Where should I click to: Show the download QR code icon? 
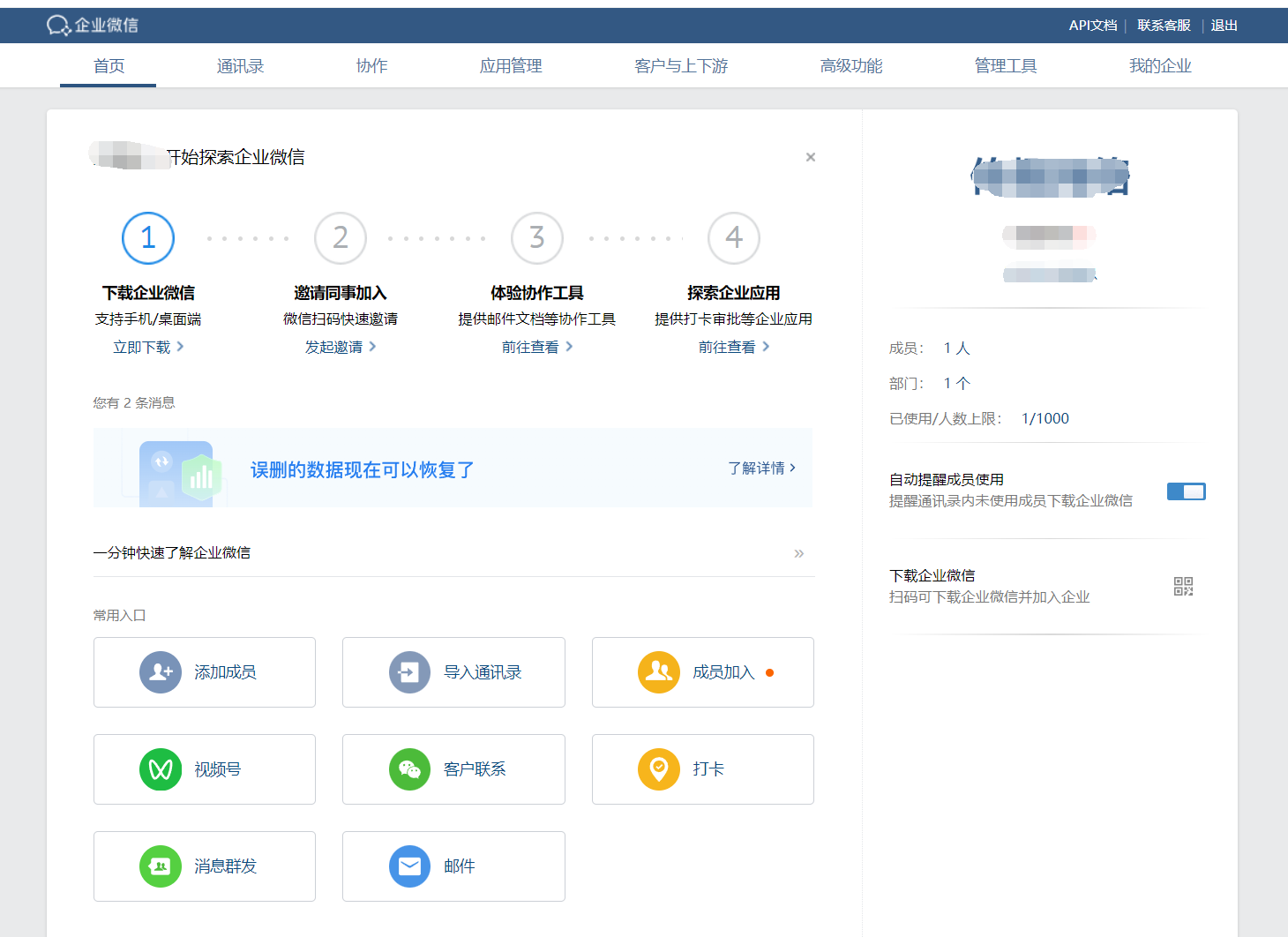[1183, 586]
